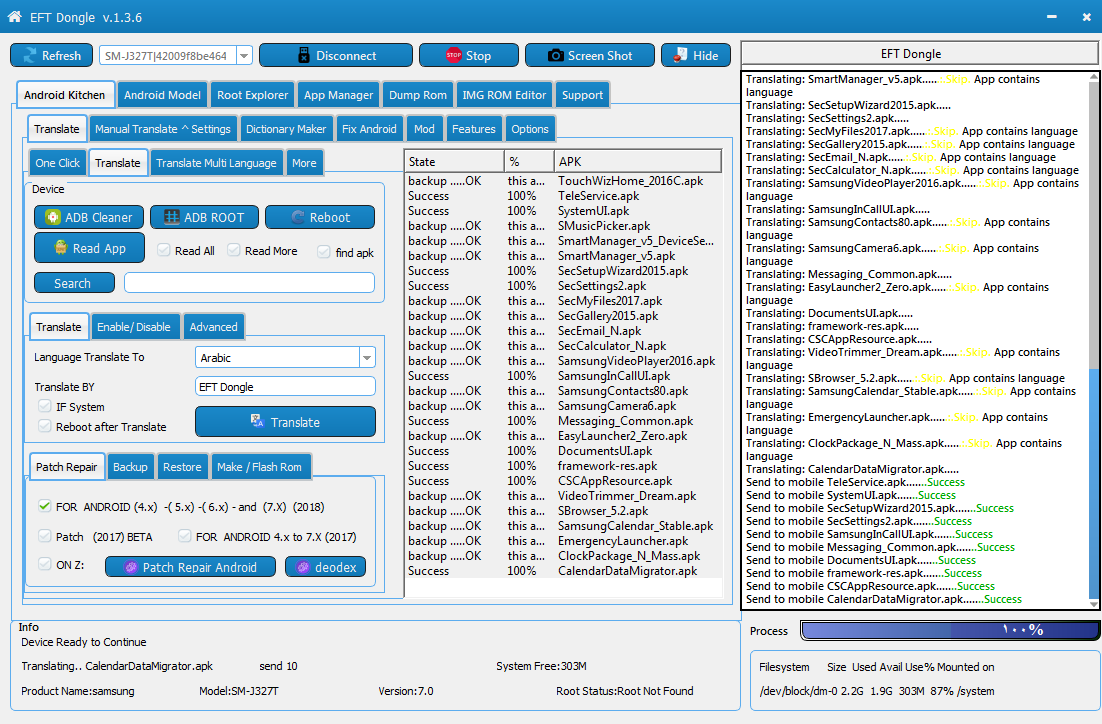1102x724 pixels.
Task: Open the Features tab
Action: click(x=473, y=129)
